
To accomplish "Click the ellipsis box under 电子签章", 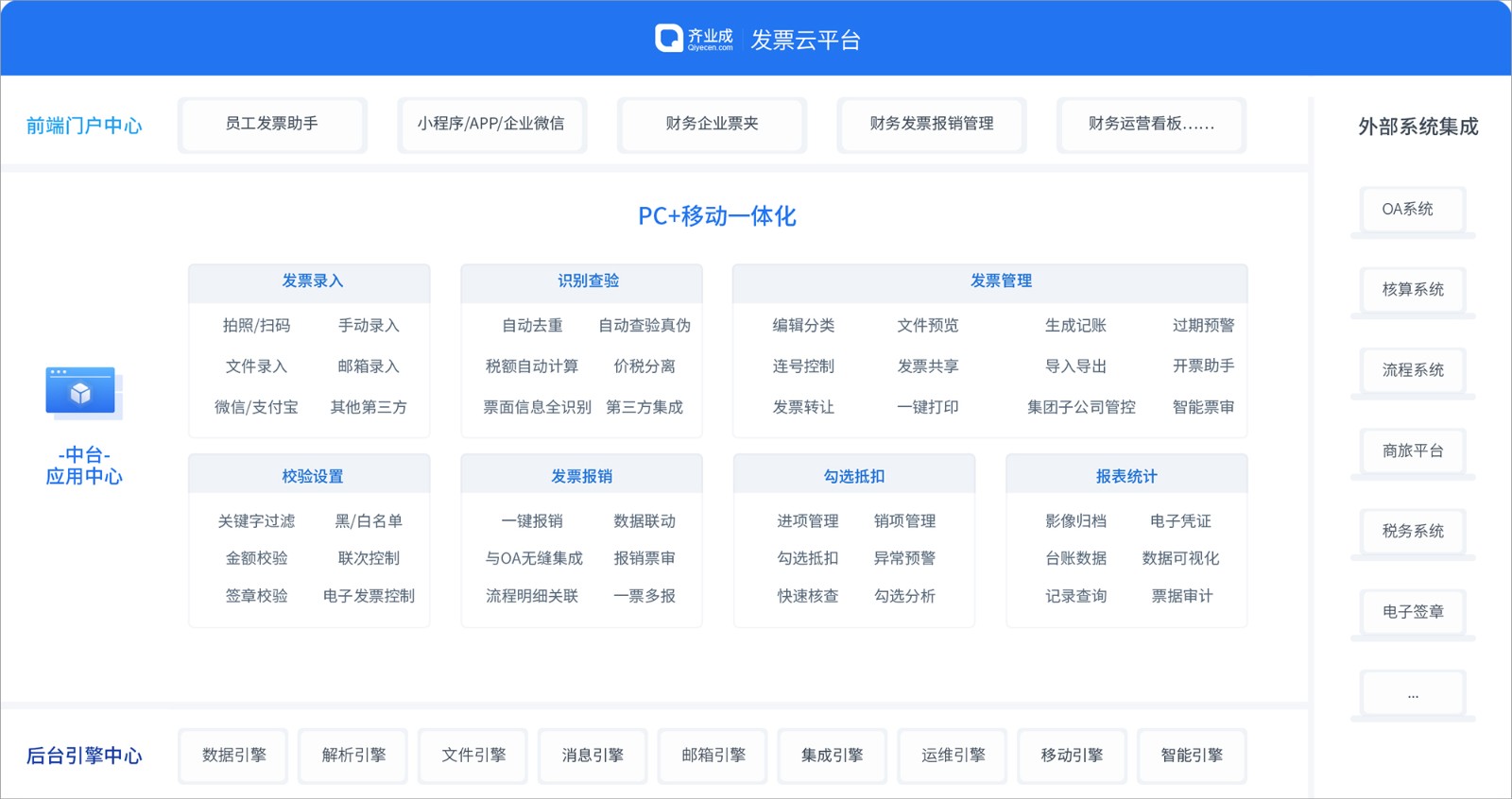I will coord(1413,693).
